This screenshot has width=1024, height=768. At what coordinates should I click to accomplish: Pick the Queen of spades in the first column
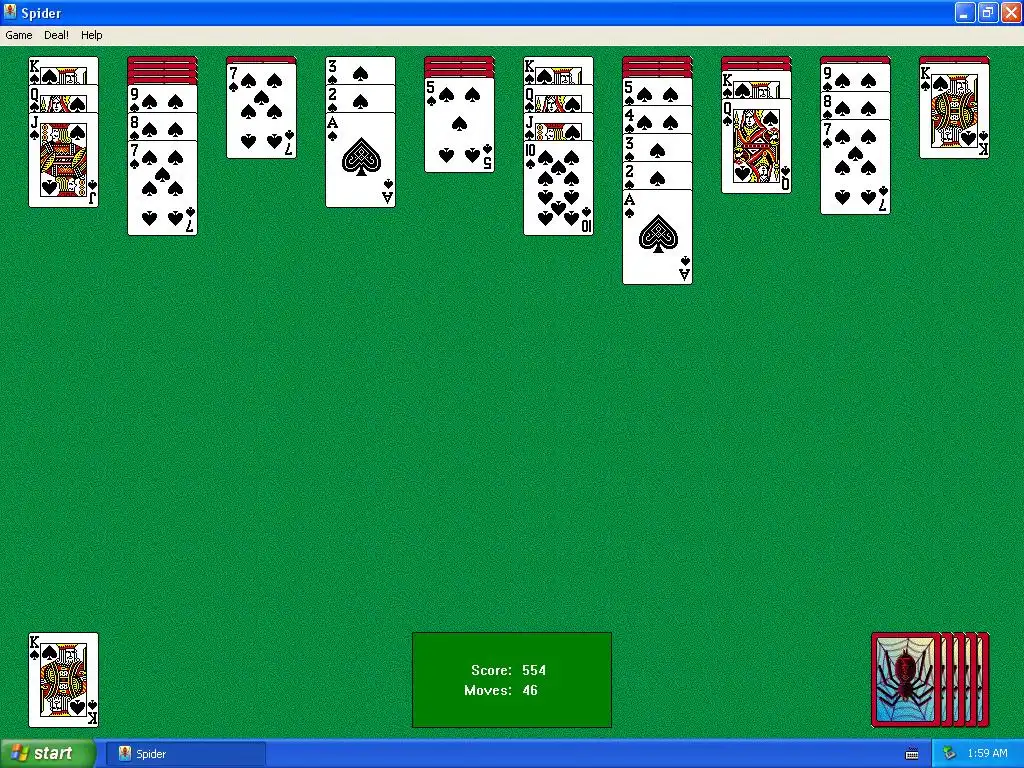63,99
